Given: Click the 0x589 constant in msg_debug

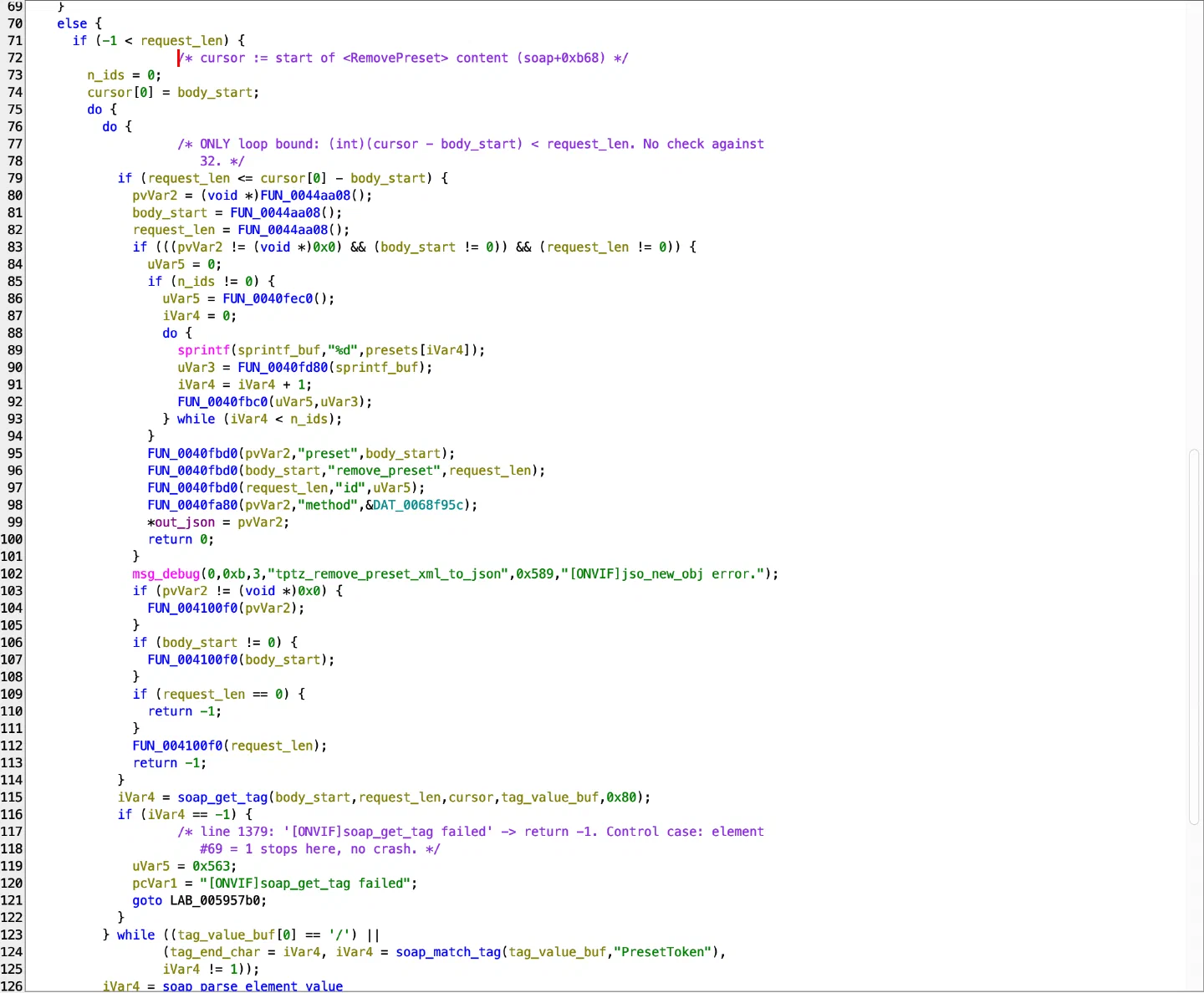Looking at the screenshot, I should [x=534, y=574].
